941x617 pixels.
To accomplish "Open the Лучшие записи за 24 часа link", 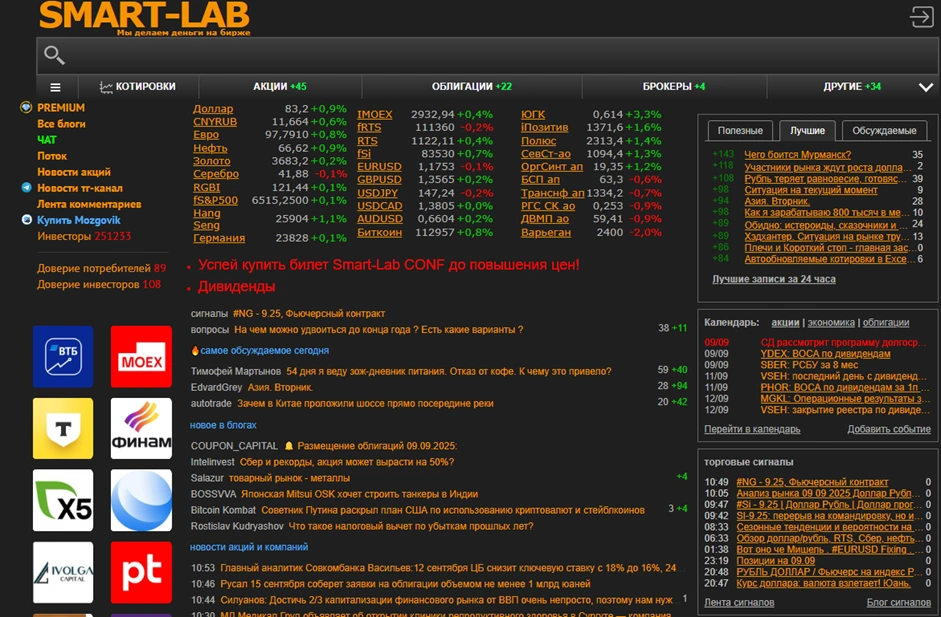I will [x=773, y=279].
